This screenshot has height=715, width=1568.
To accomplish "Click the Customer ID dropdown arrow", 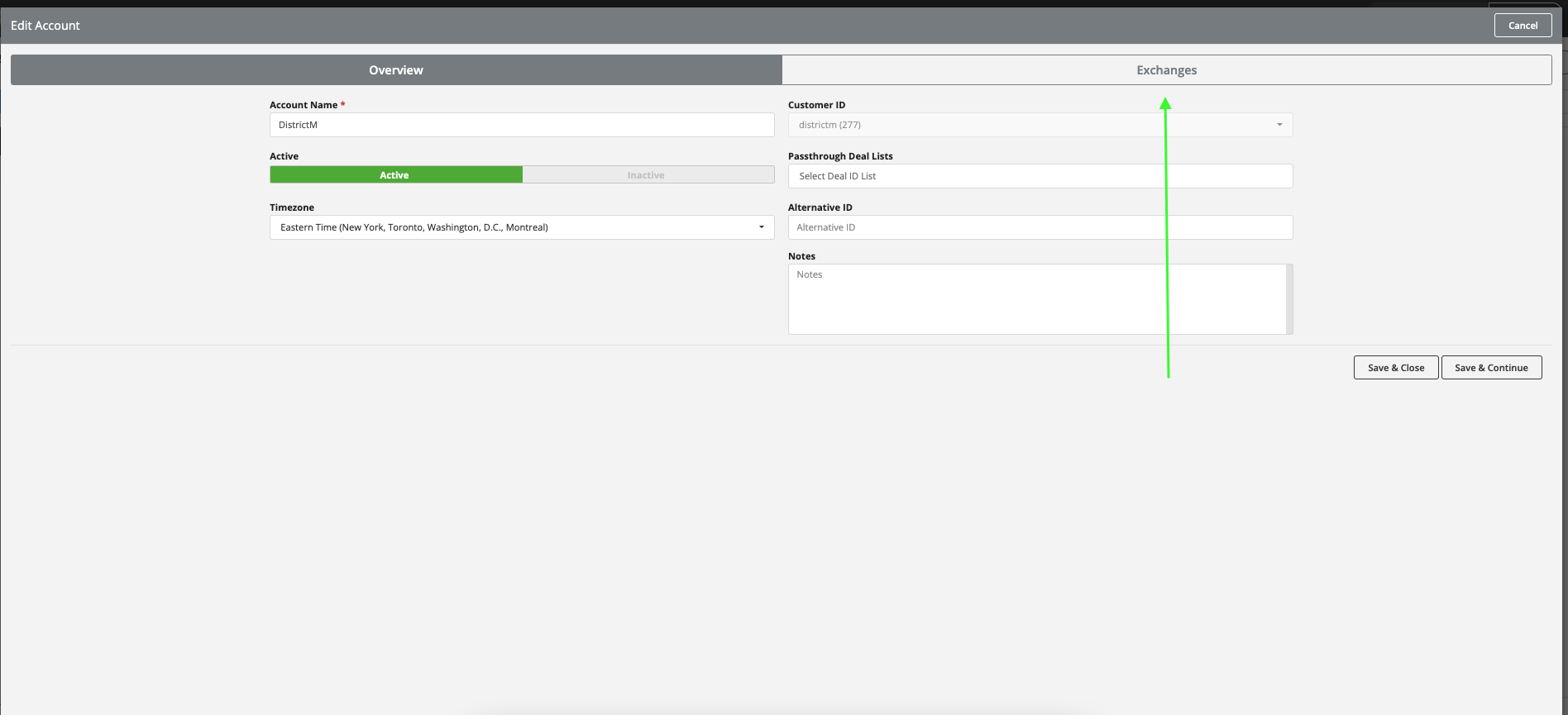I will (1279, 125).
